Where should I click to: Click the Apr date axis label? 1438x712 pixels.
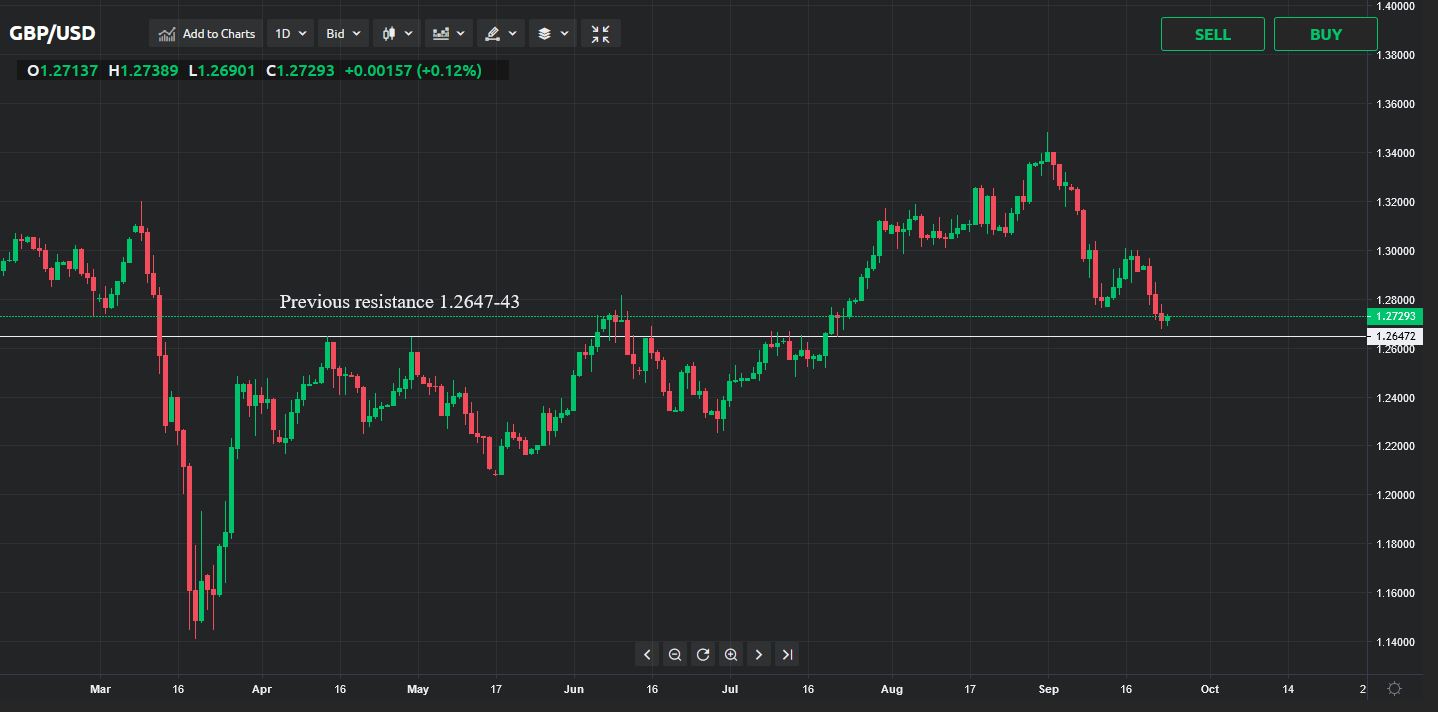point(261,689)
